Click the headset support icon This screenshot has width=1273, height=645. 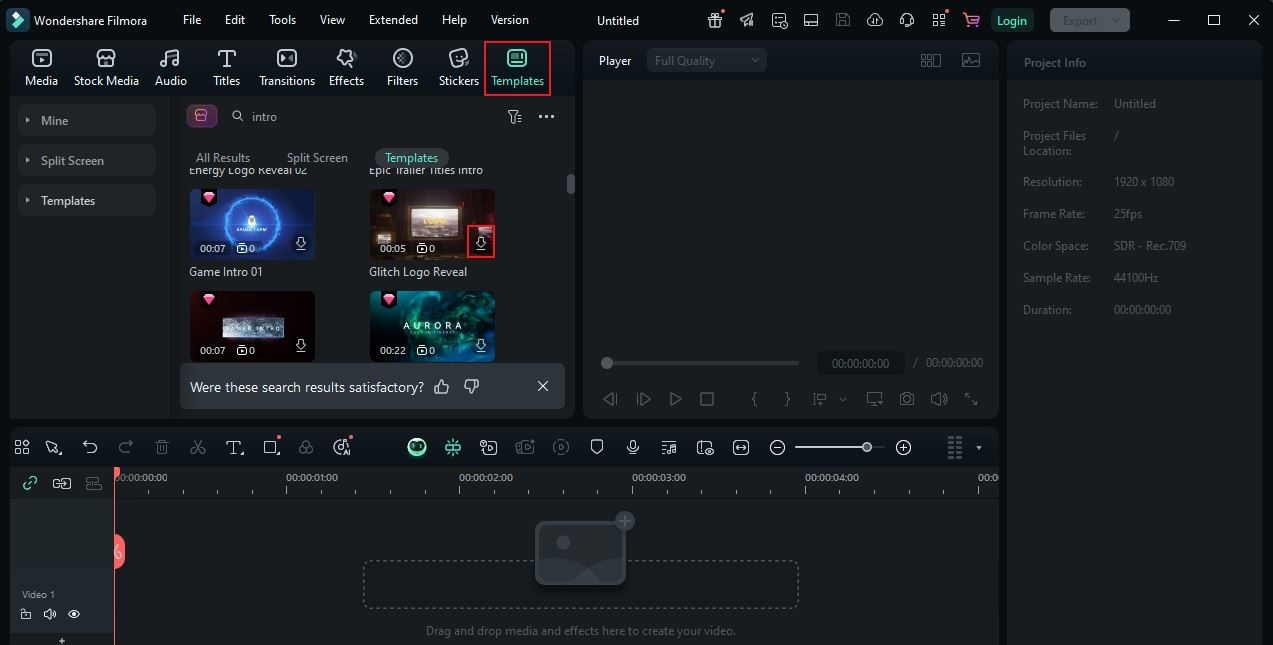(907, 20)
